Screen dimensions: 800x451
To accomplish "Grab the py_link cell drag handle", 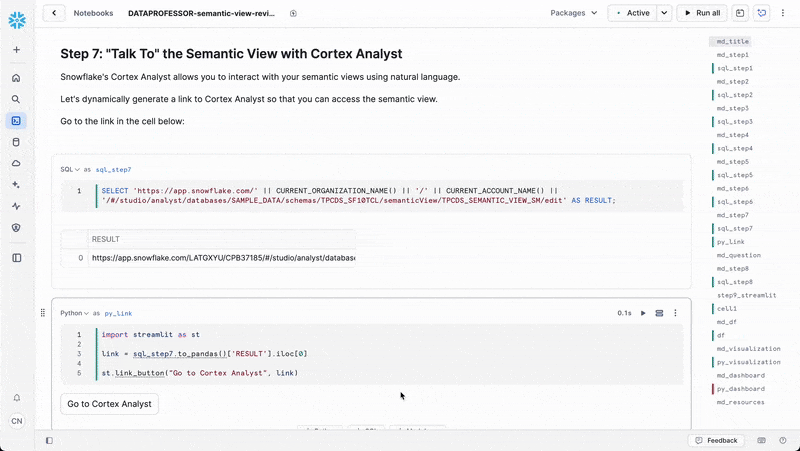I will tap(43, 313).
